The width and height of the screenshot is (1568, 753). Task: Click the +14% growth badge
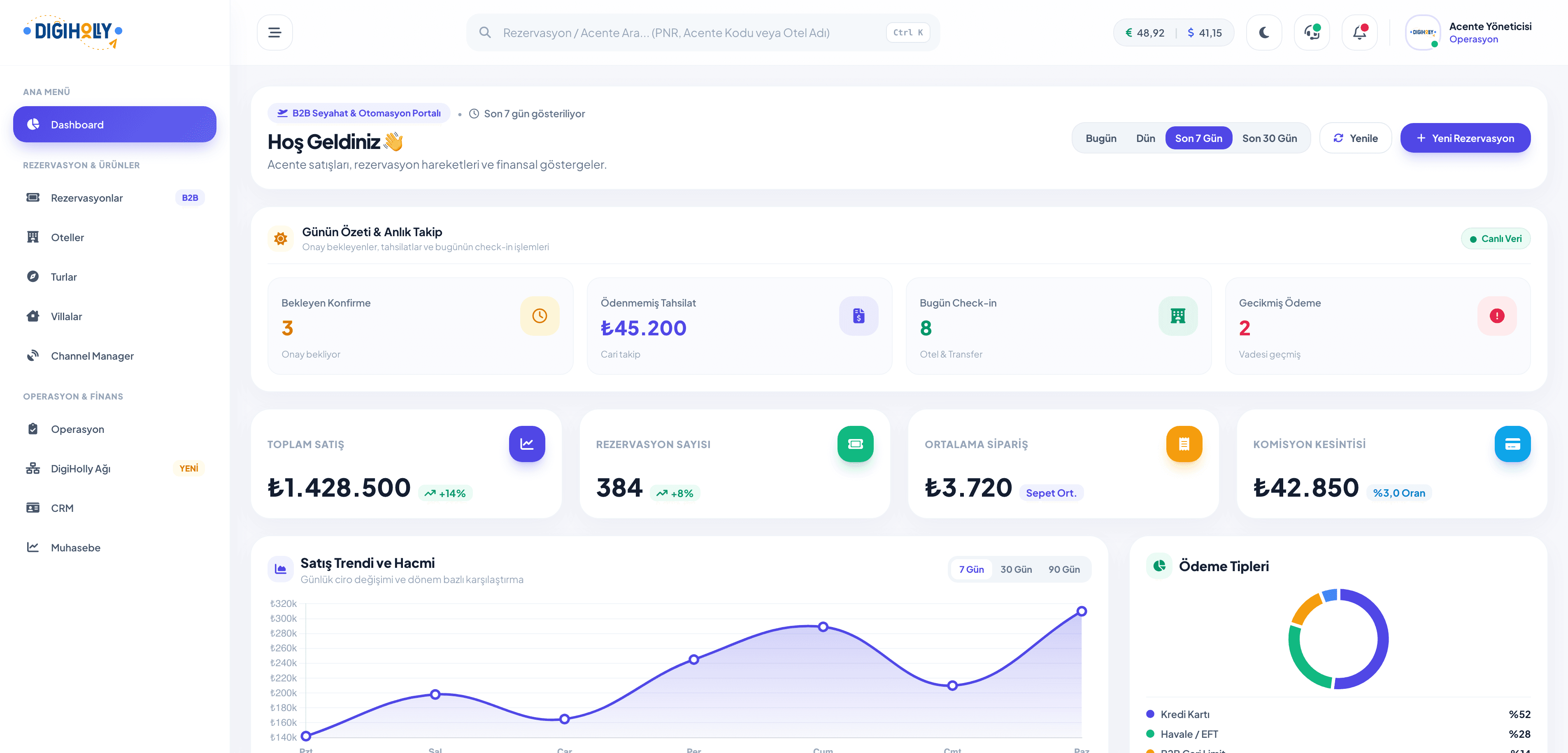pyautogui.click(x=445, y=493)
